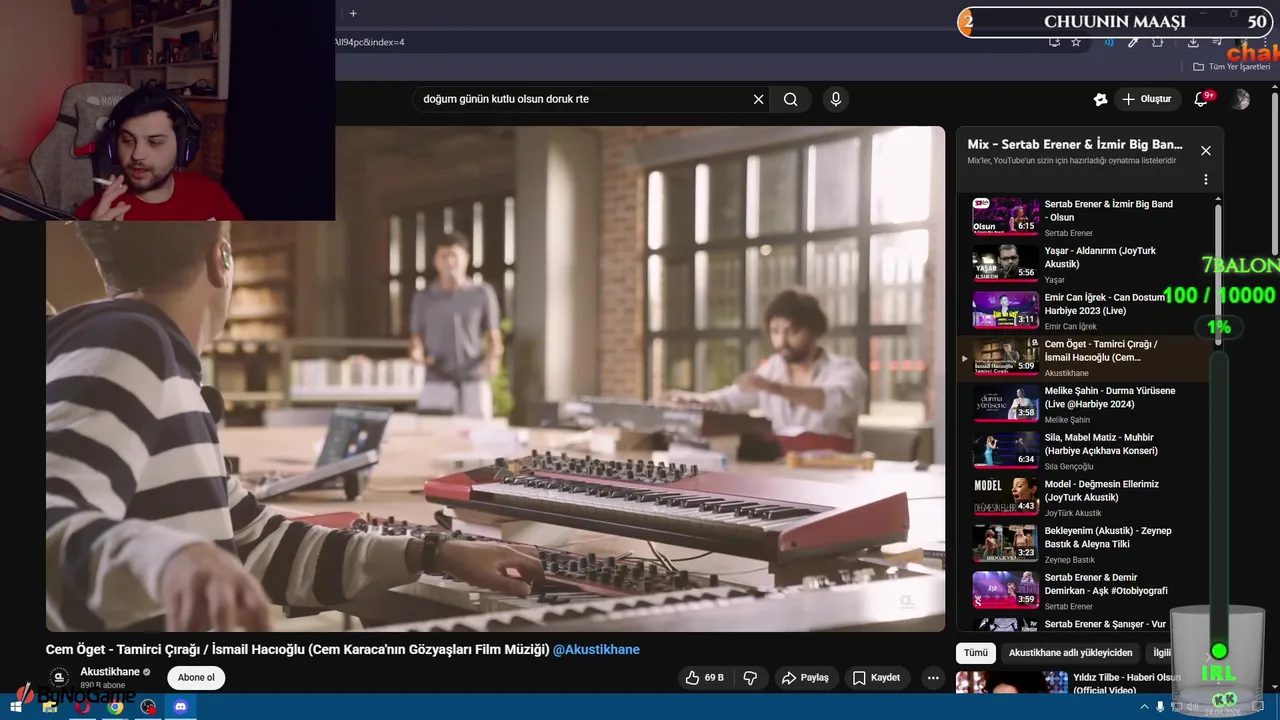Image resolution: width=1280 pixels, height=720 pixels.
Task: Open system volume speaker icon
Action: pyautogui.click(x=1192, y=707)
